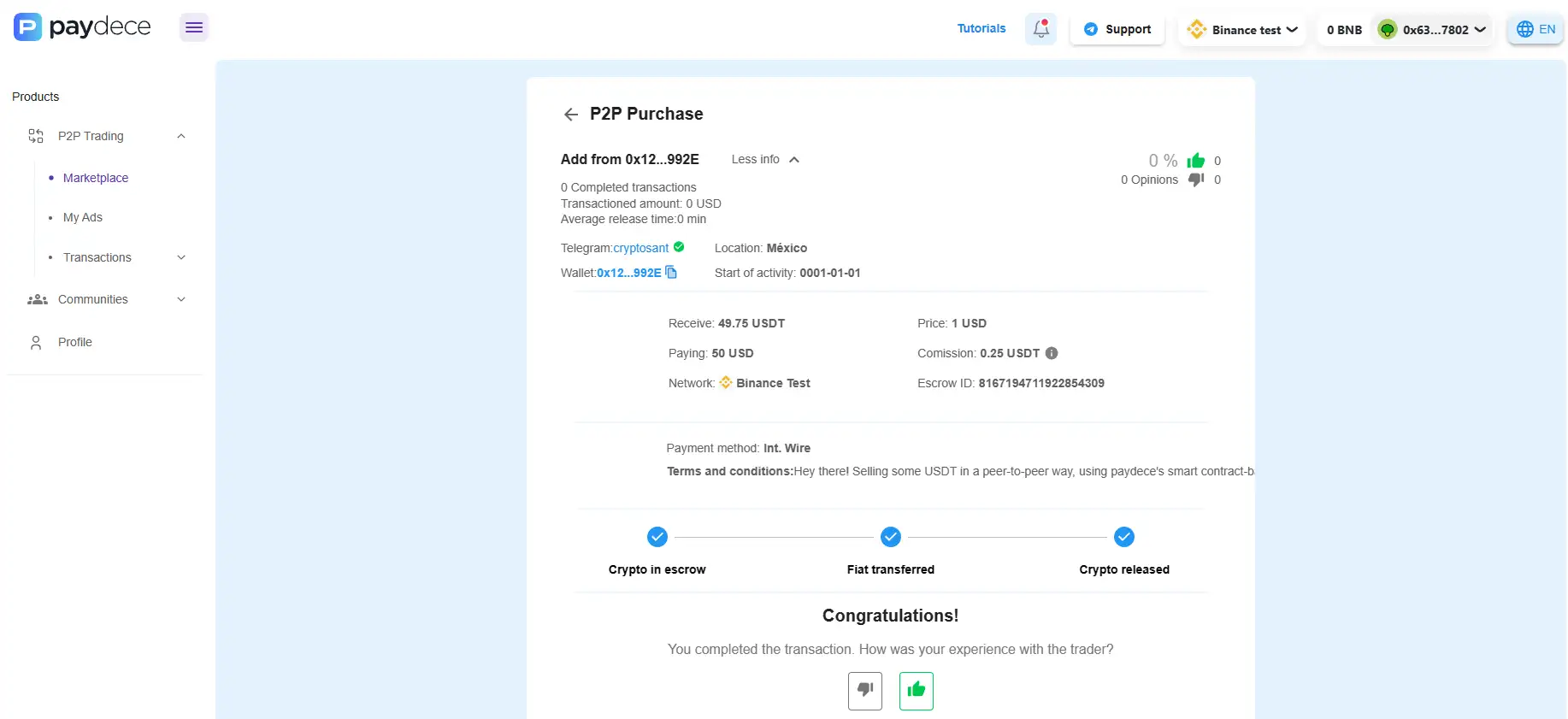Go to My Ads
Screen dimensions: 1568x719
83,217
